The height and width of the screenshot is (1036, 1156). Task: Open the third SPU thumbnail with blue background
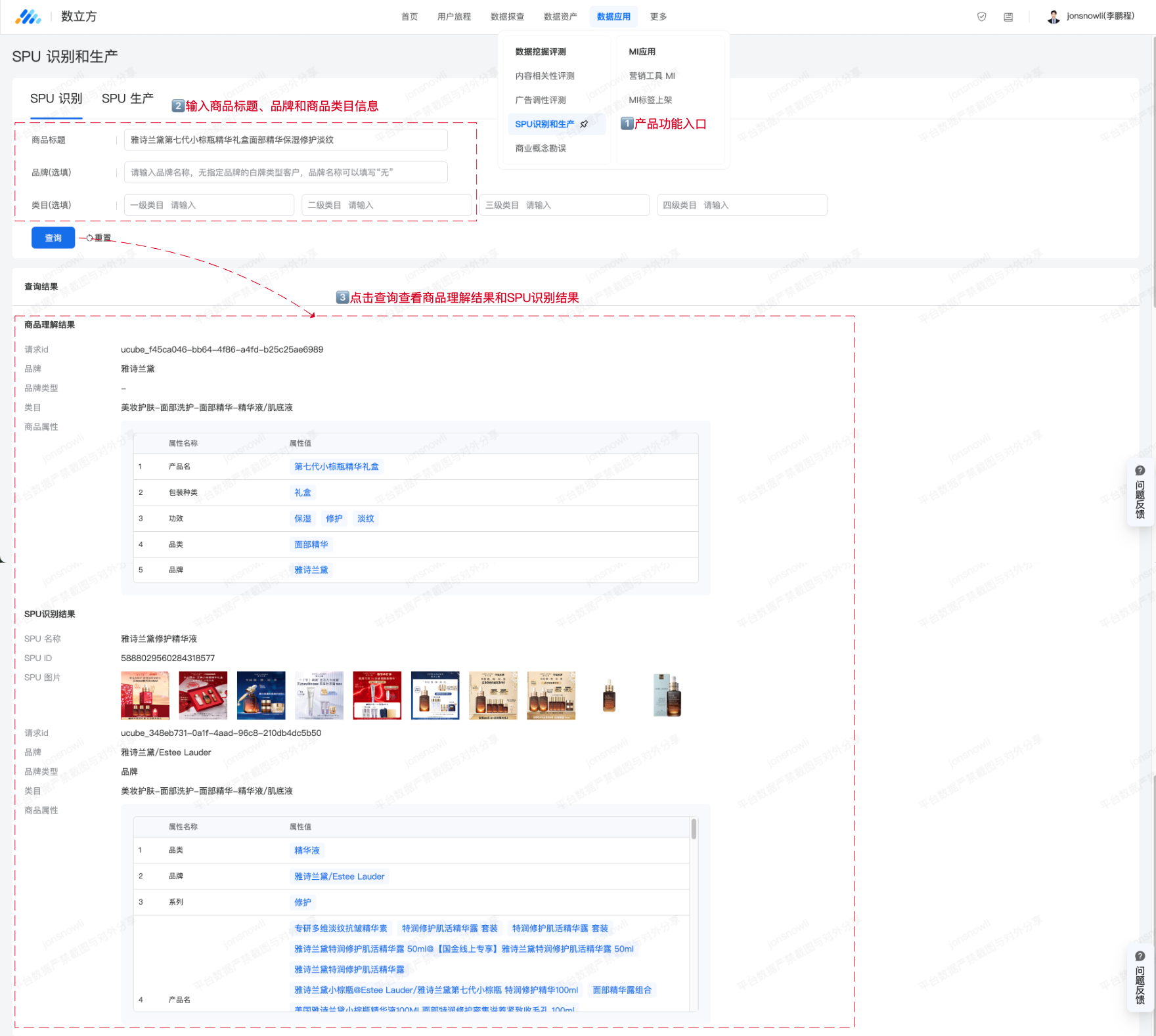[261, 695]
